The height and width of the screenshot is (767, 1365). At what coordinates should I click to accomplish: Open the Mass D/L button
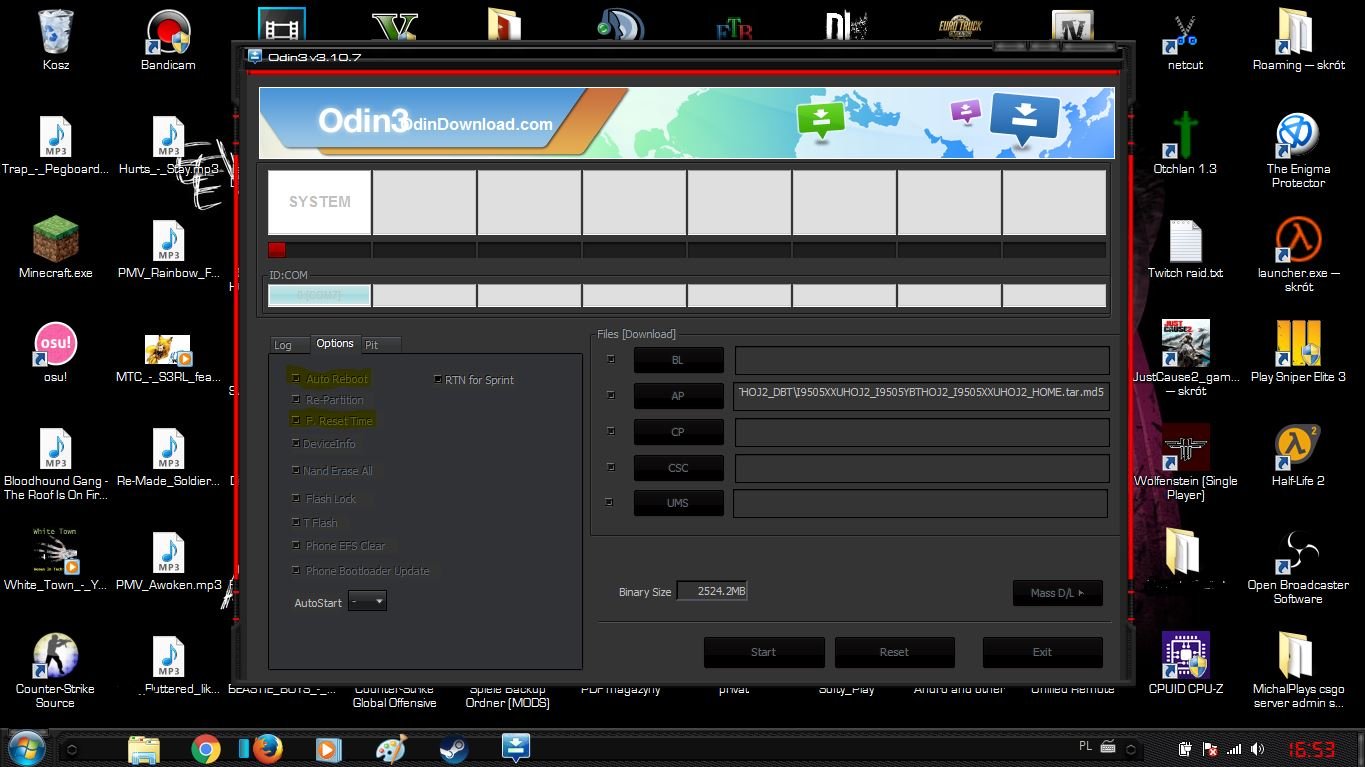(1057, 593)
